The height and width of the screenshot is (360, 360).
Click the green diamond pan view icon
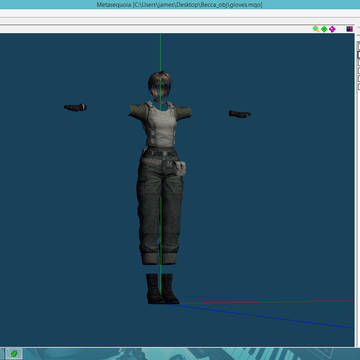[x=324, y=29]
